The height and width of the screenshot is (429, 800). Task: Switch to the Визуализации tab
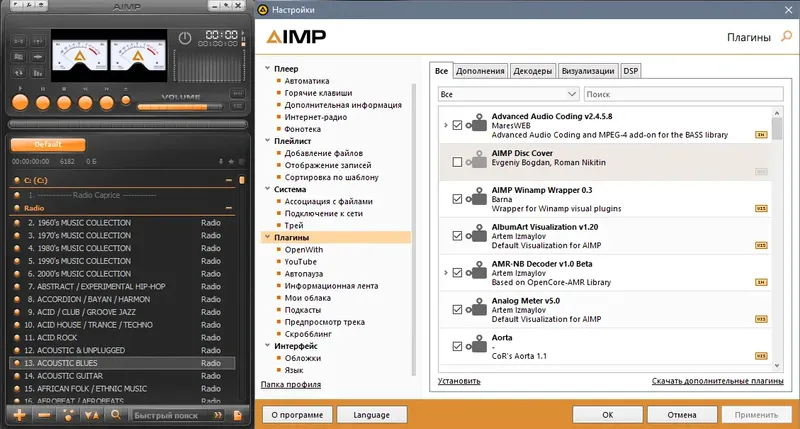588,71
